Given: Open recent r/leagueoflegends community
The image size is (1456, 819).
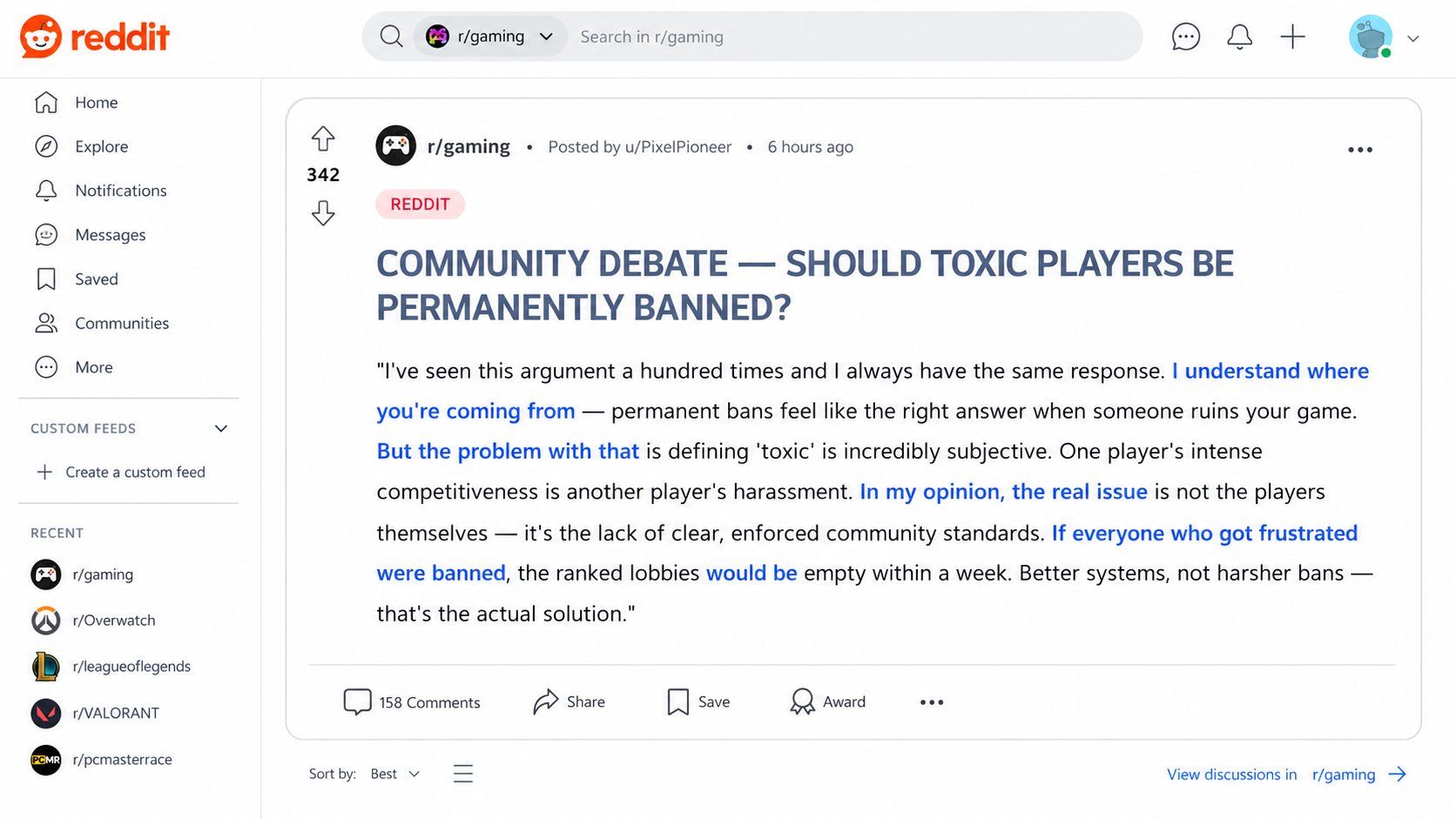Looking at the screenshot, I should point(111,667).
